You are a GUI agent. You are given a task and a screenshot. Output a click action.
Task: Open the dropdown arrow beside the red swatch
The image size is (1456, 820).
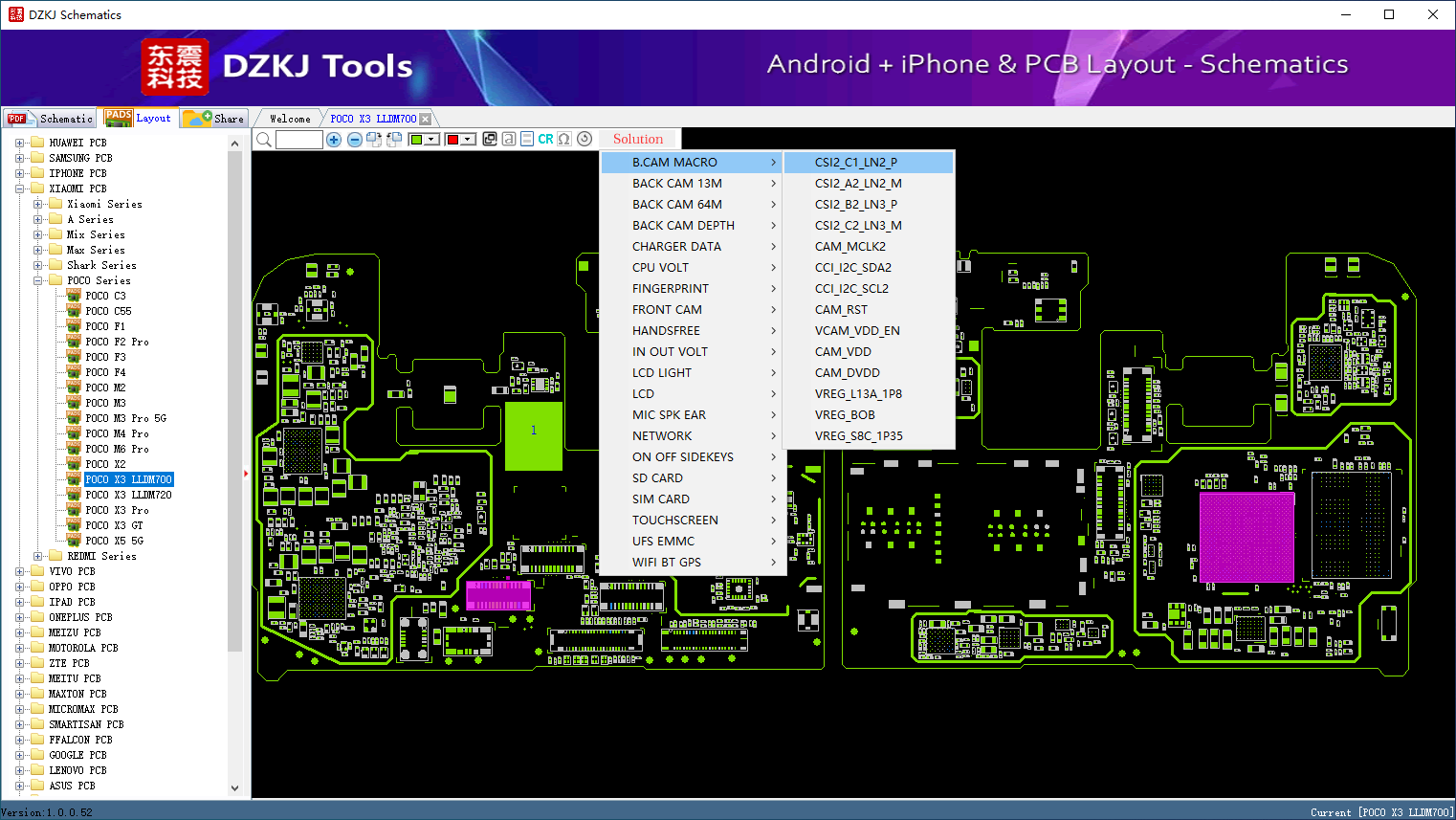(x=468, y=140)
